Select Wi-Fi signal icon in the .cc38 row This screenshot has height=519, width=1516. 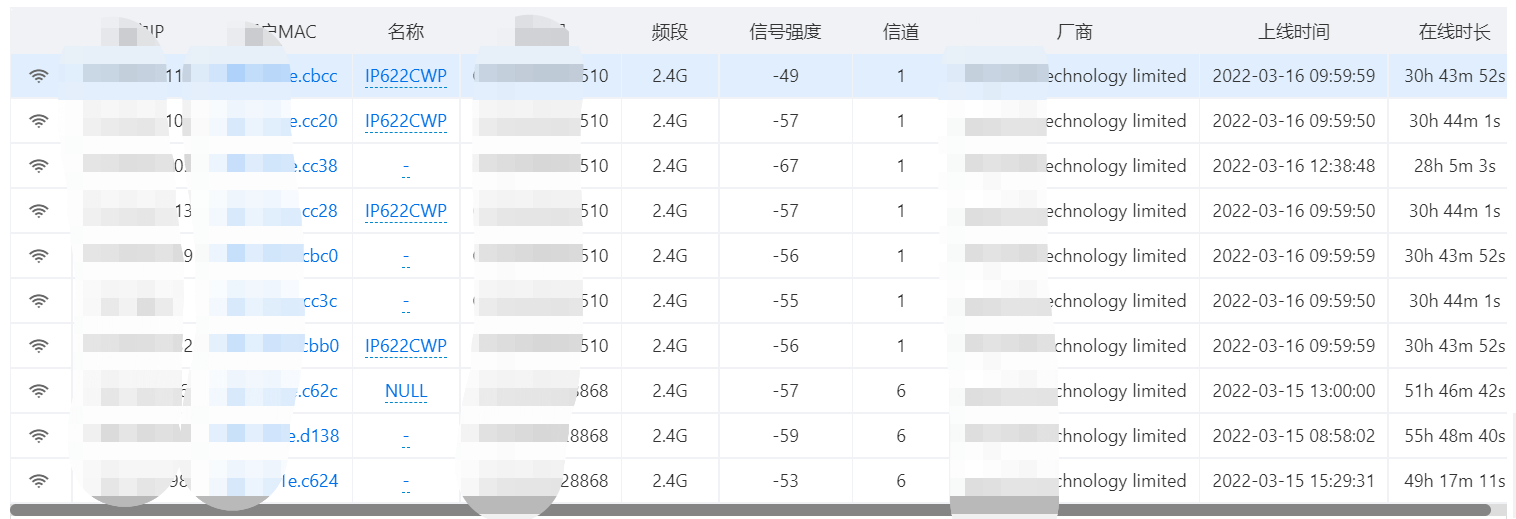[x=39, y=166]
